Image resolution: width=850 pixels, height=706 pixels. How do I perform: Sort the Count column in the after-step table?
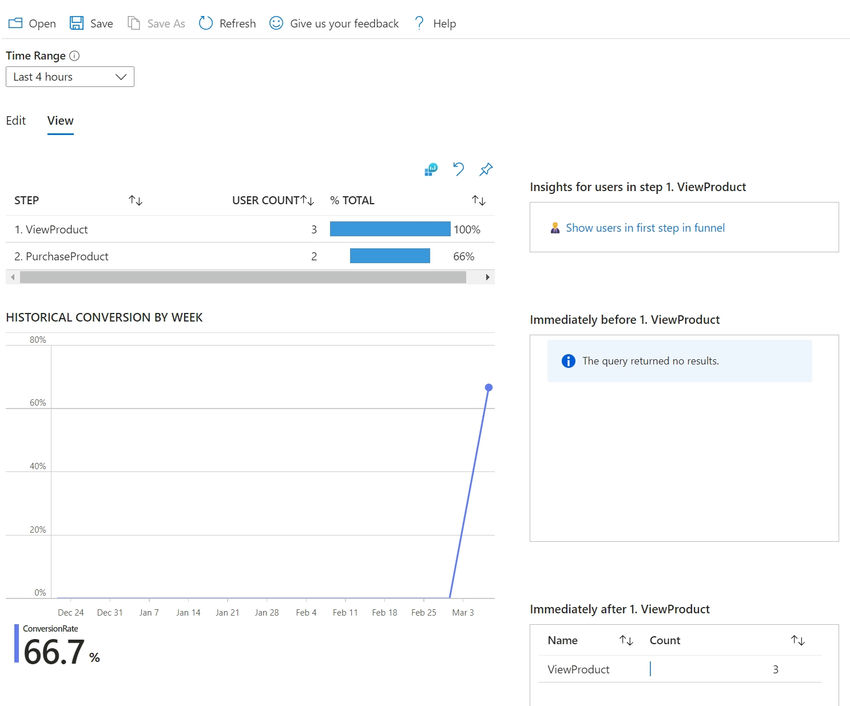tap(797, 640)
